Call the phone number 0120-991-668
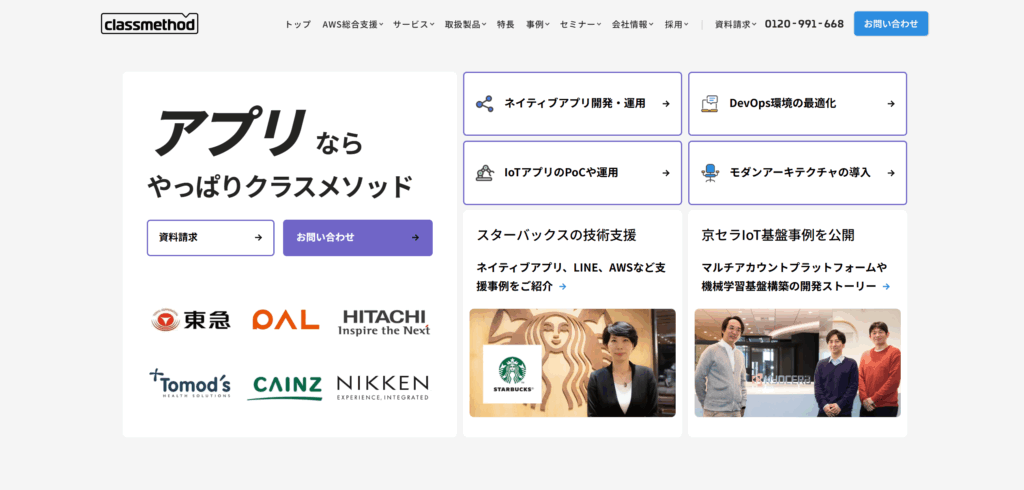Screen dimensions: 1024x490 pyautogui.click(x=804, y=24)
